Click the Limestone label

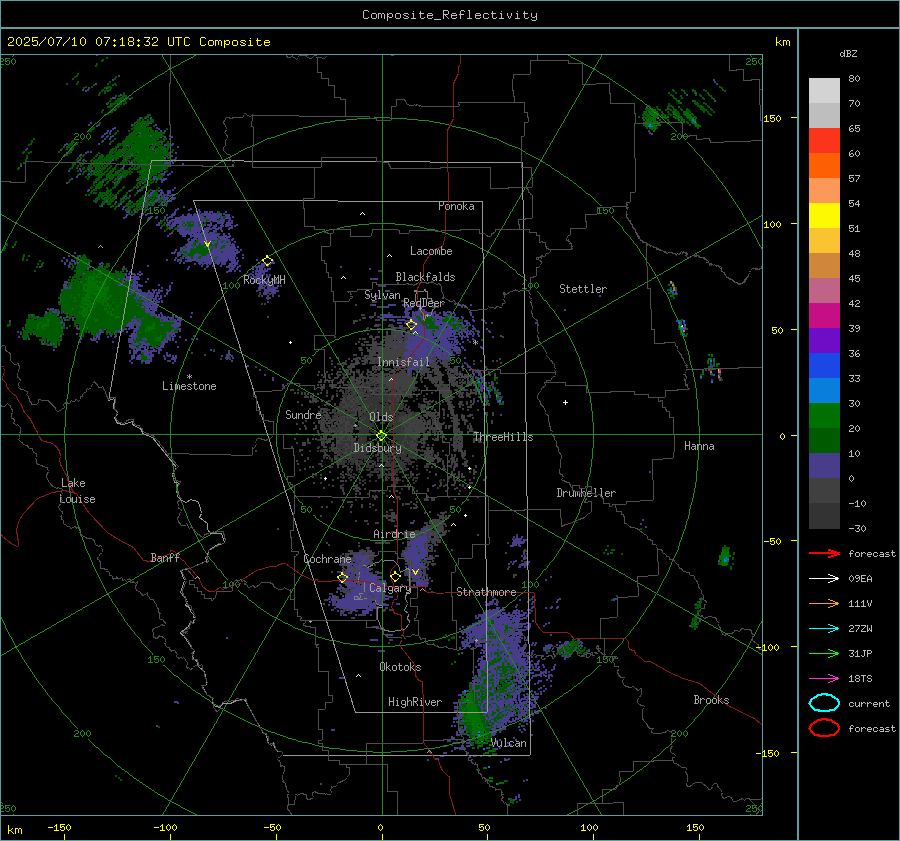point(189,386)
